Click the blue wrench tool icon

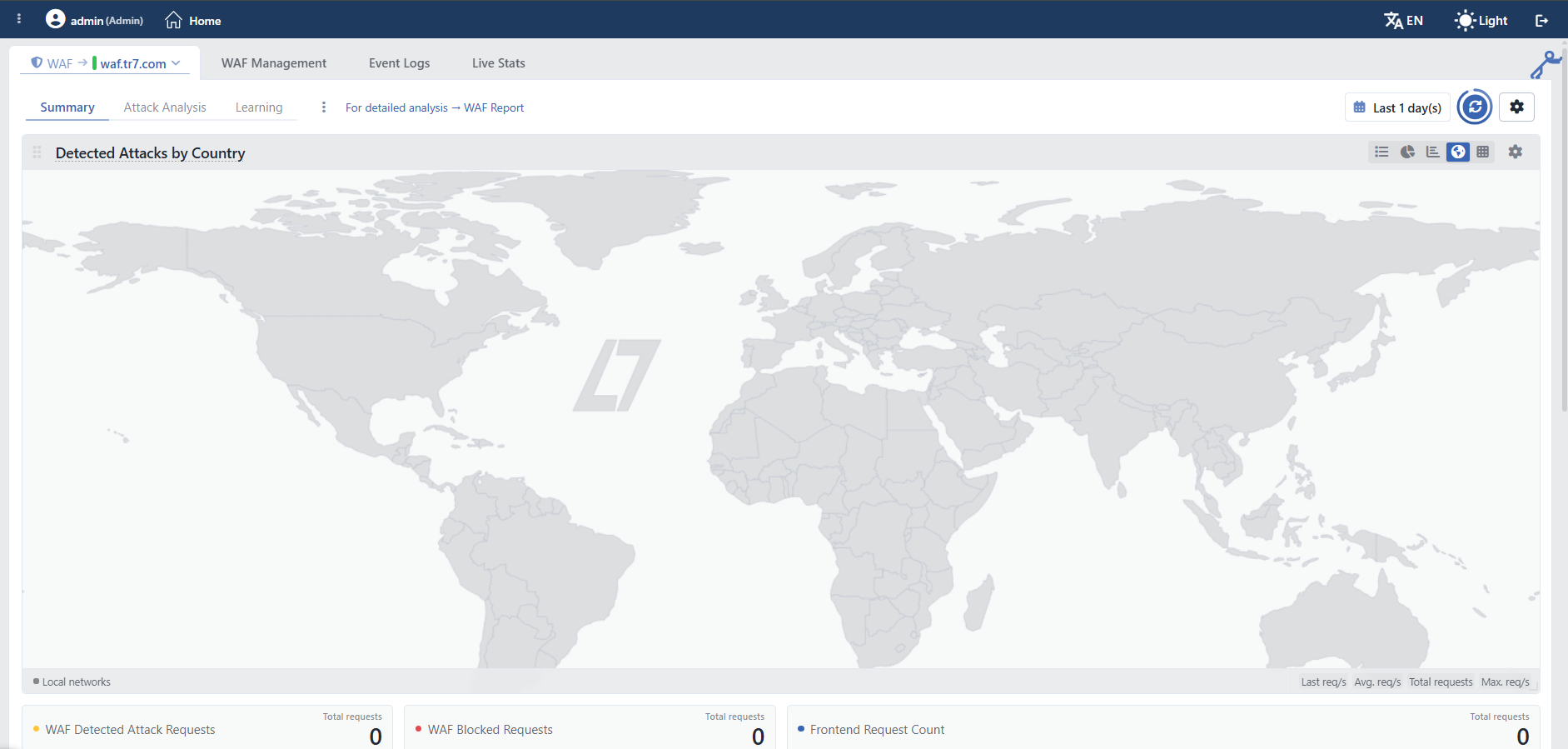tap(1546, 65)
